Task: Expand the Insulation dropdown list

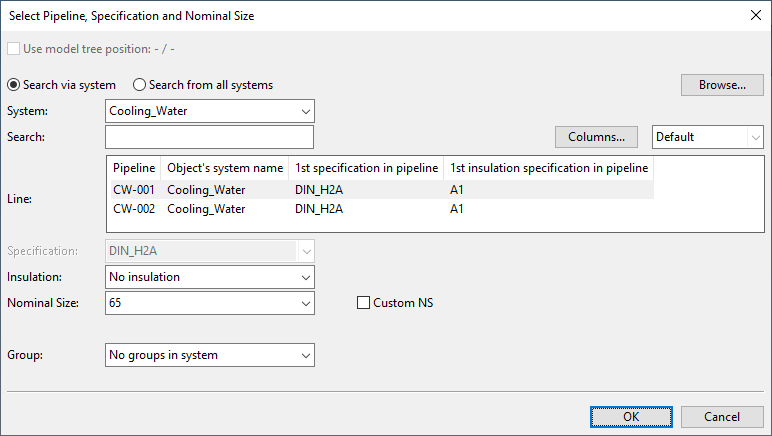Action: tap(209, 277)
